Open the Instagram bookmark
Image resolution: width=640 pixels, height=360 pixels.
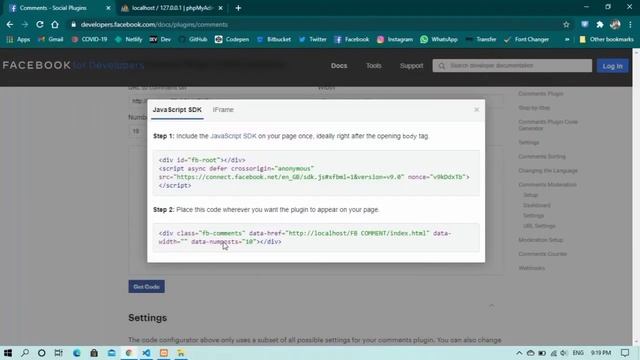tap(395, 39)
